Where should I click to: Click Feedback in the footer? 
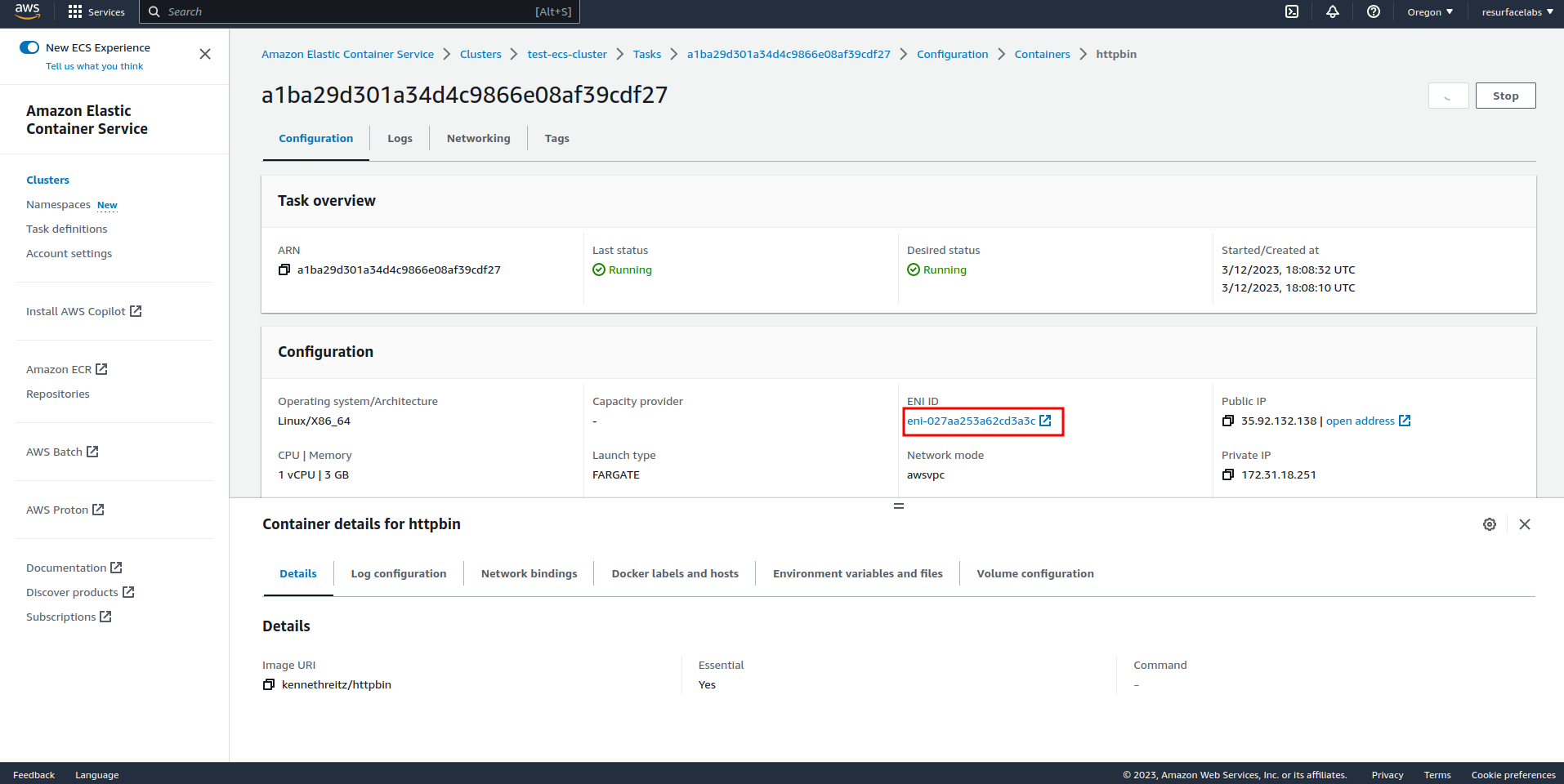pyautogui.click(x=34, y=775)
